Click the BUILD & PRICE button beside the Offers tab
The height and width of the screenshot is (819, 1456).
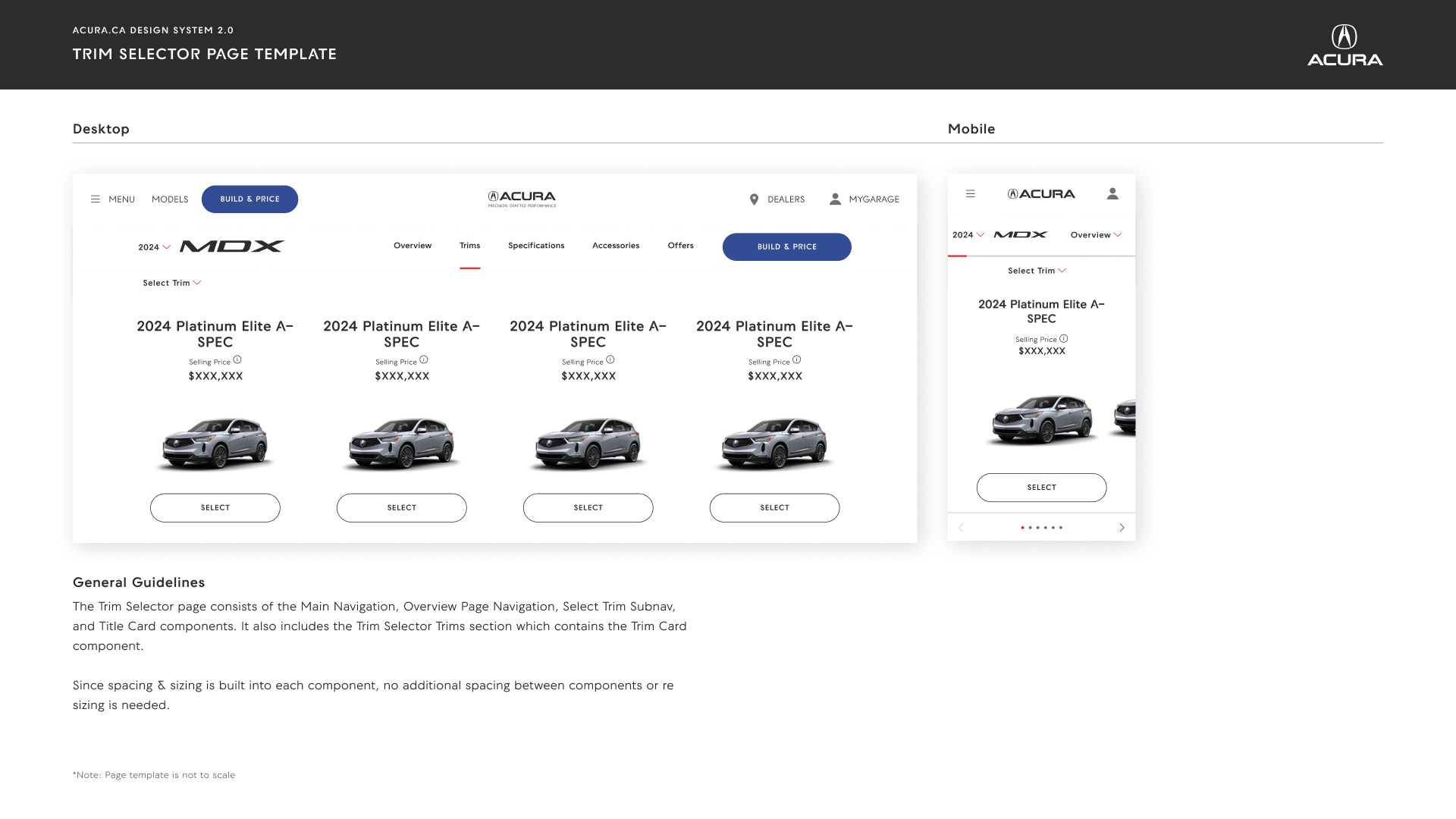pos(786,247)
